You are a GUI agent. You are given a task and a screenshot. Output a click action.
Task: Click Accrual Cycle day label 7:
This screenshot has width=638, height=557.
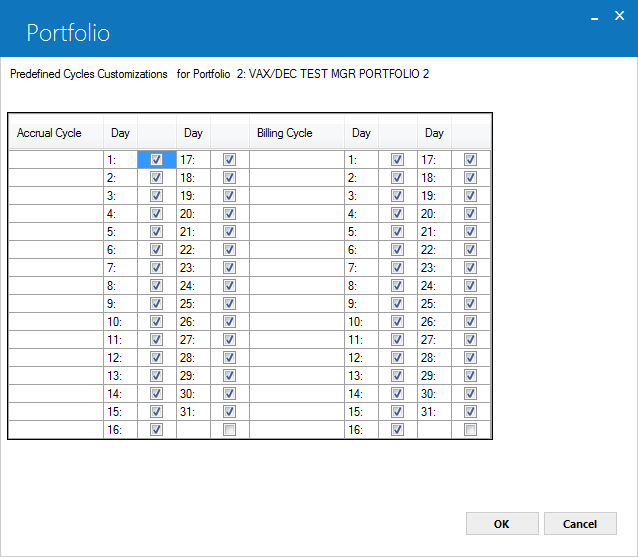[x=111, y=268]
